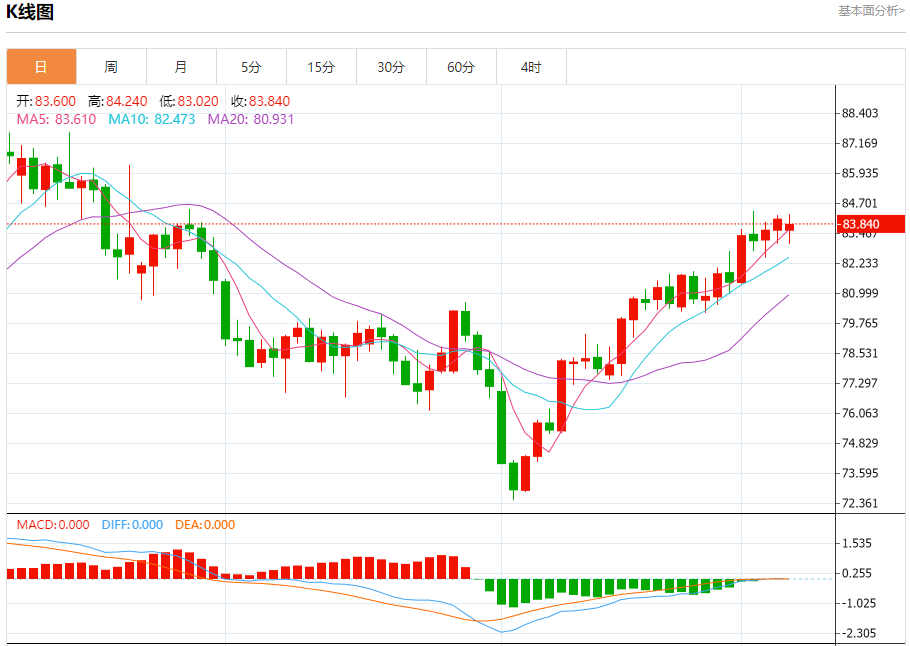Click the open price 83.600
The image size is (910, 646).
[x=55, y=101]
